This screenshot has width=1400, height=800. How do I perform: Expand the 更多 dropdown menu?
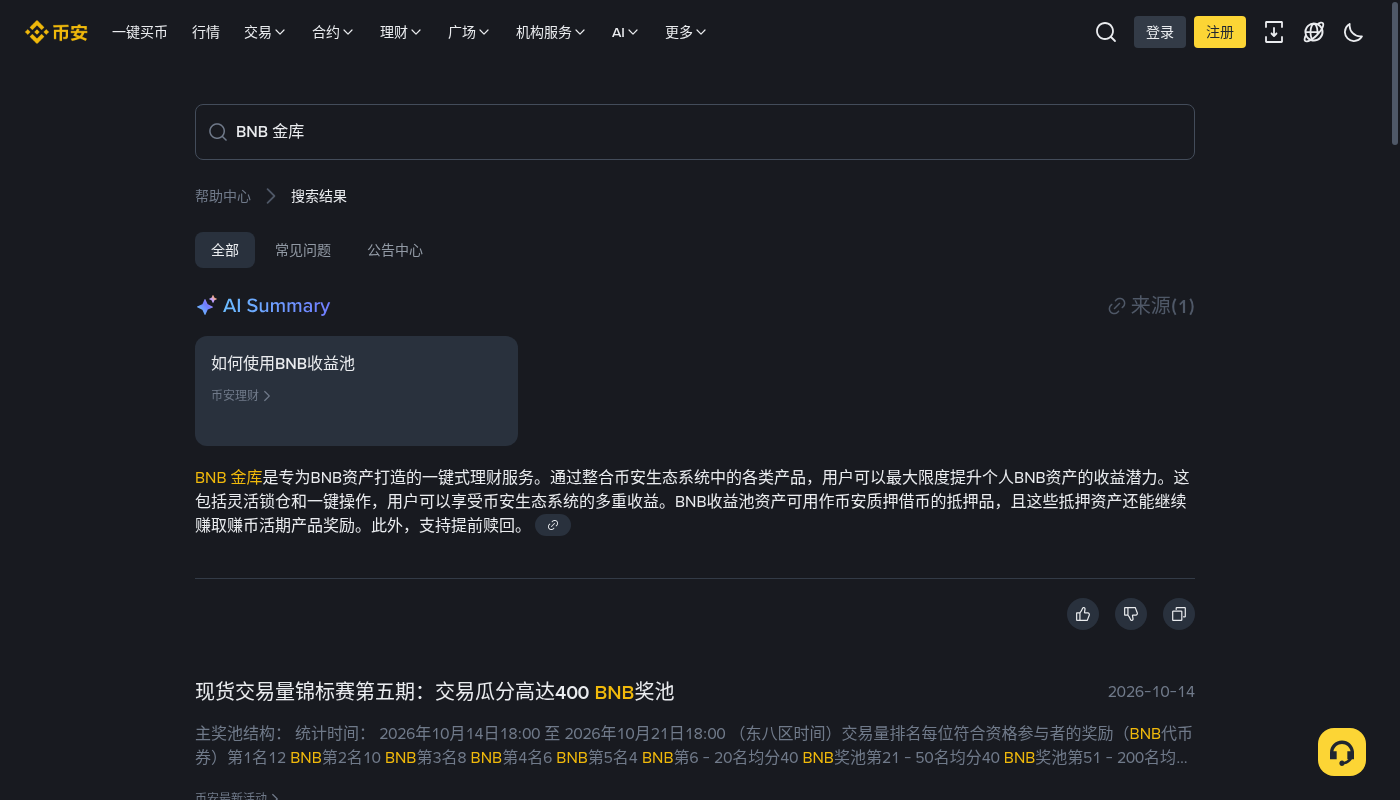coord(686,32)
